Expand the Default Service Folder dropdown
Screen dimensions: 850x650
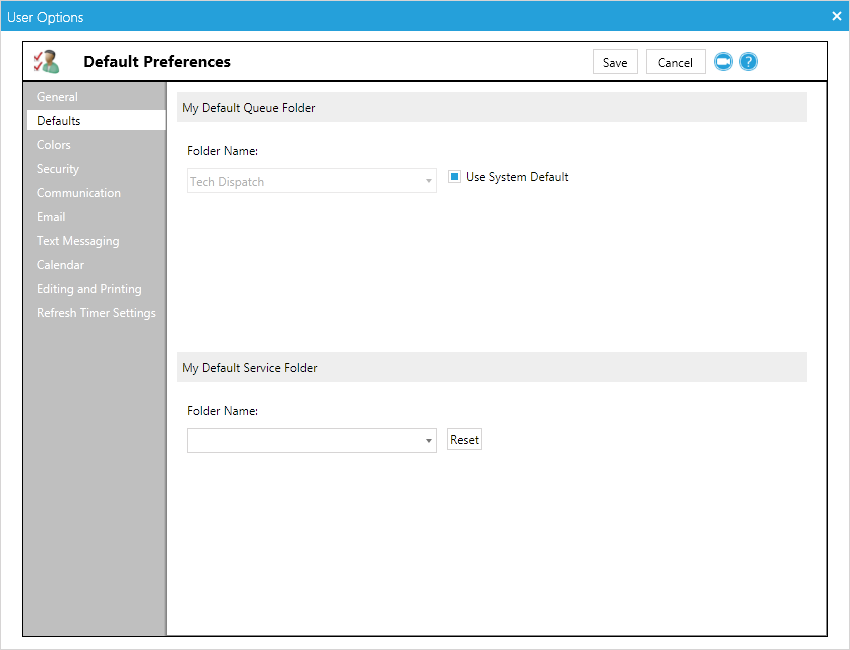coord(429,441)
